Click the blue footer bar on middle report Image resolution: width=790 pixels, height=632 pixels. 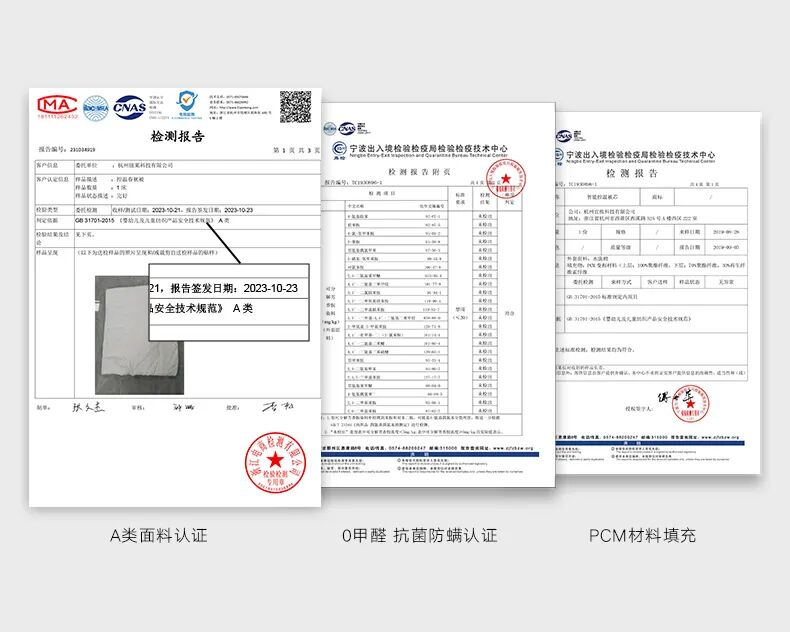[430, 455]
